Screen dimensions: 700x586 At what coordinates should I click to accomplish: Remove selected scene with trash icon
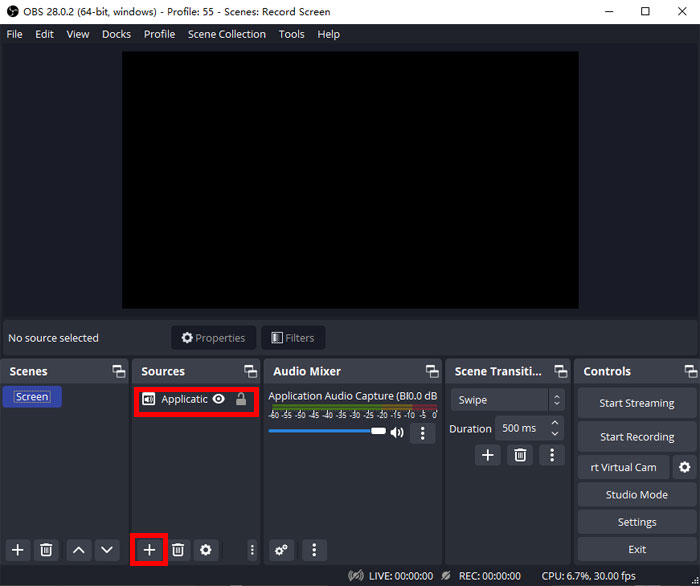coord(46,550)
